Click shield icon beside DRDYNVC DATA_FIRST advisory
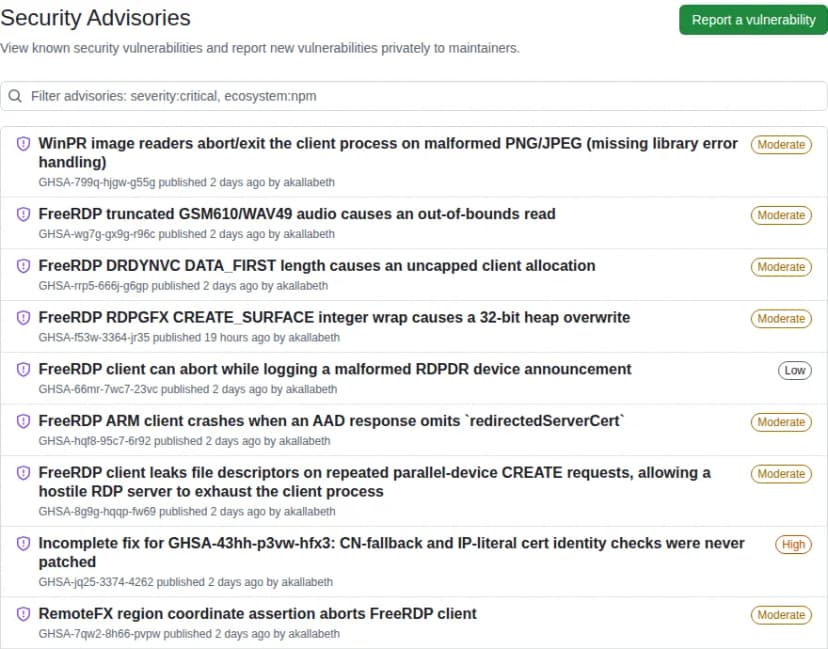The width and height of the screenshot is (828, 649). coord(23,266)
